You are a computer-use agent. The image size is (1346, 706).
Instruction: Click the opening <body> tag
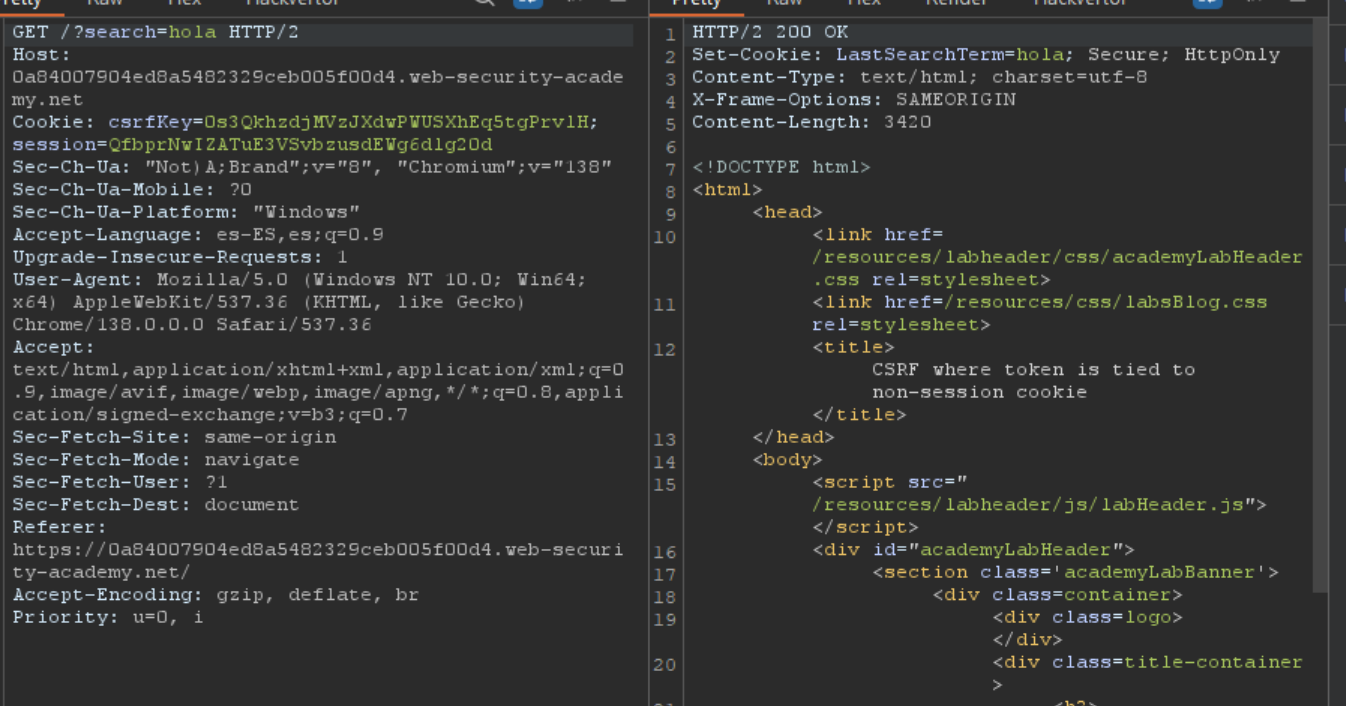click(x=788, y=460)
